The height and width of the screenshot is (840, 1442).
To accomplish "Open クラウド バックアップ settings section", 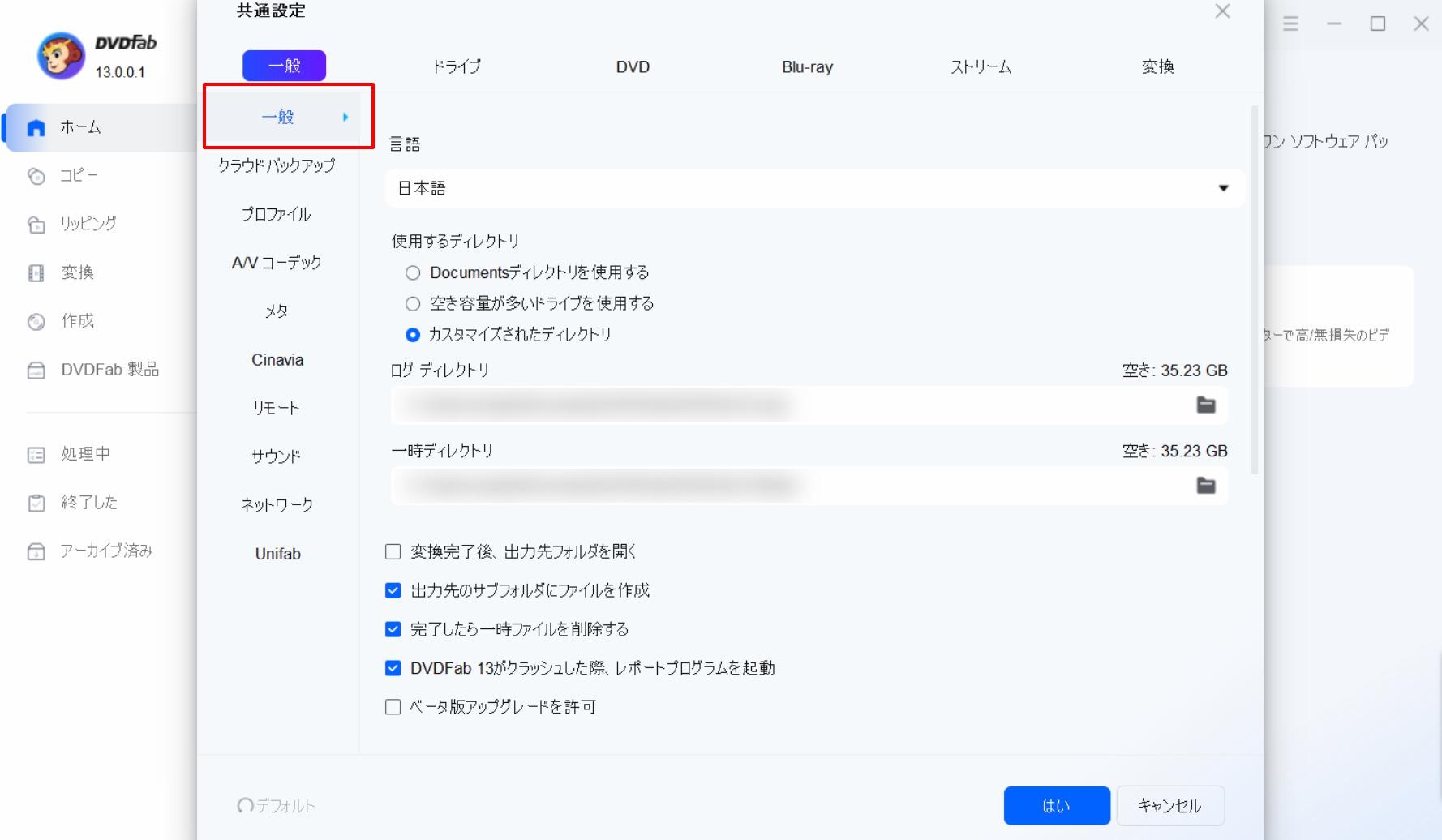I will pos(277,165).
